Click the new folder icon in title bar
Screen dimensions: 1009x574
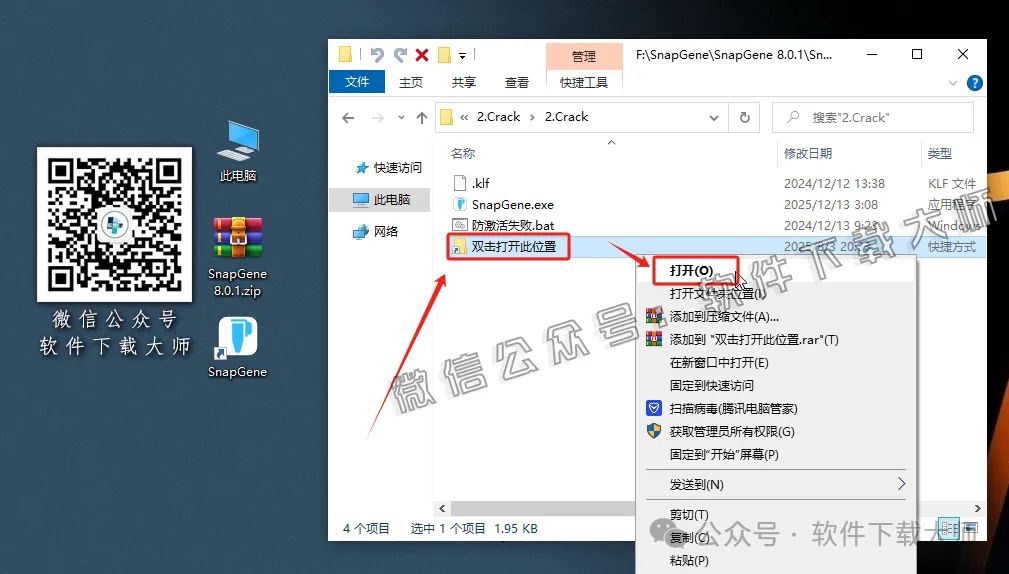tap(444, 55)
